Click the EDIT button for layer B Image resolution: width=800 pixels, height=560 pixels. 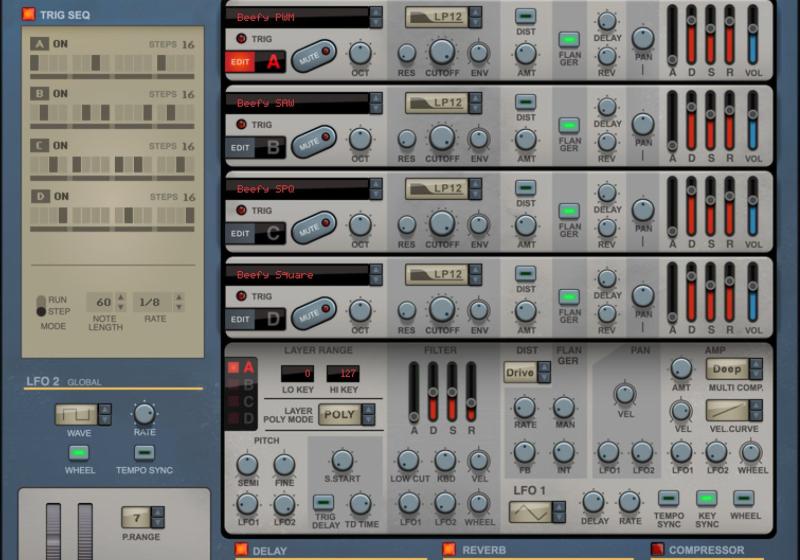click(x=240, y=148)
